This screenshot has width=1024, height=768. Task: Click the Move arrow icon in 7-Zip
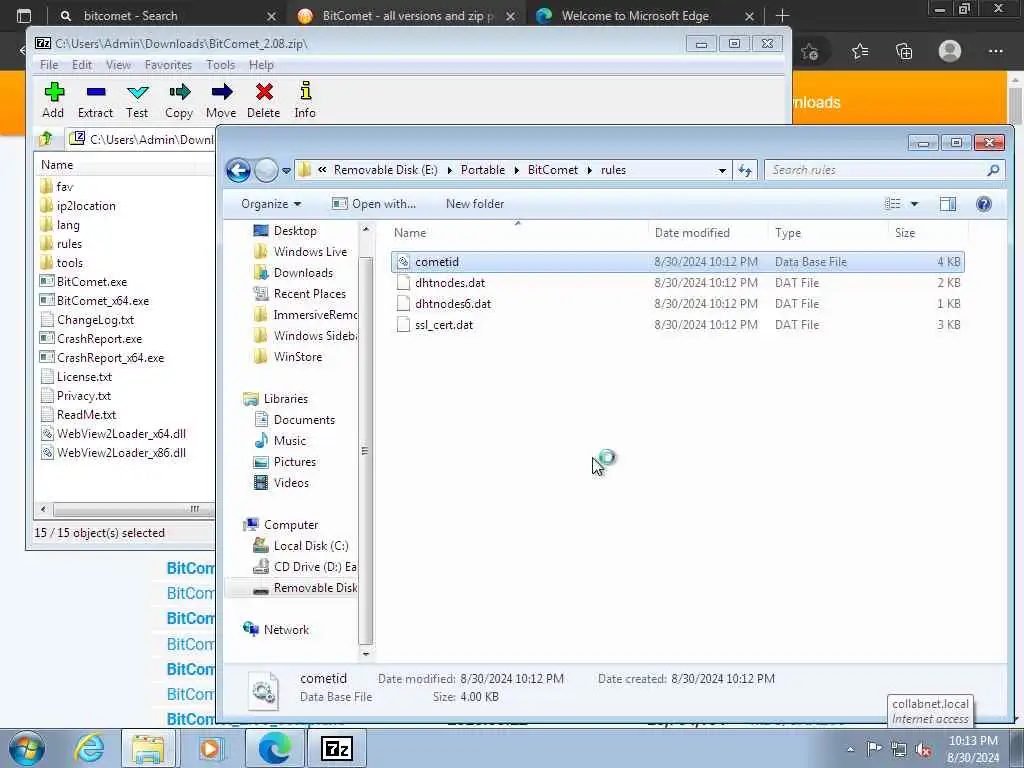click(221, 100)
